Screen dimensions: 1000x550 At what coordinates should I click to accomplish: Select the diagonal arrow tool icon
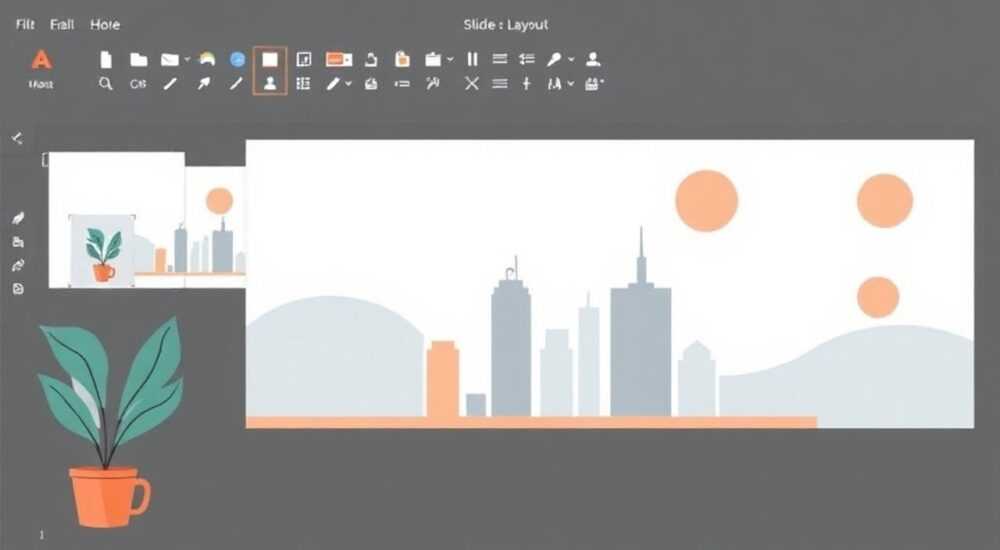tap(203, 84)
